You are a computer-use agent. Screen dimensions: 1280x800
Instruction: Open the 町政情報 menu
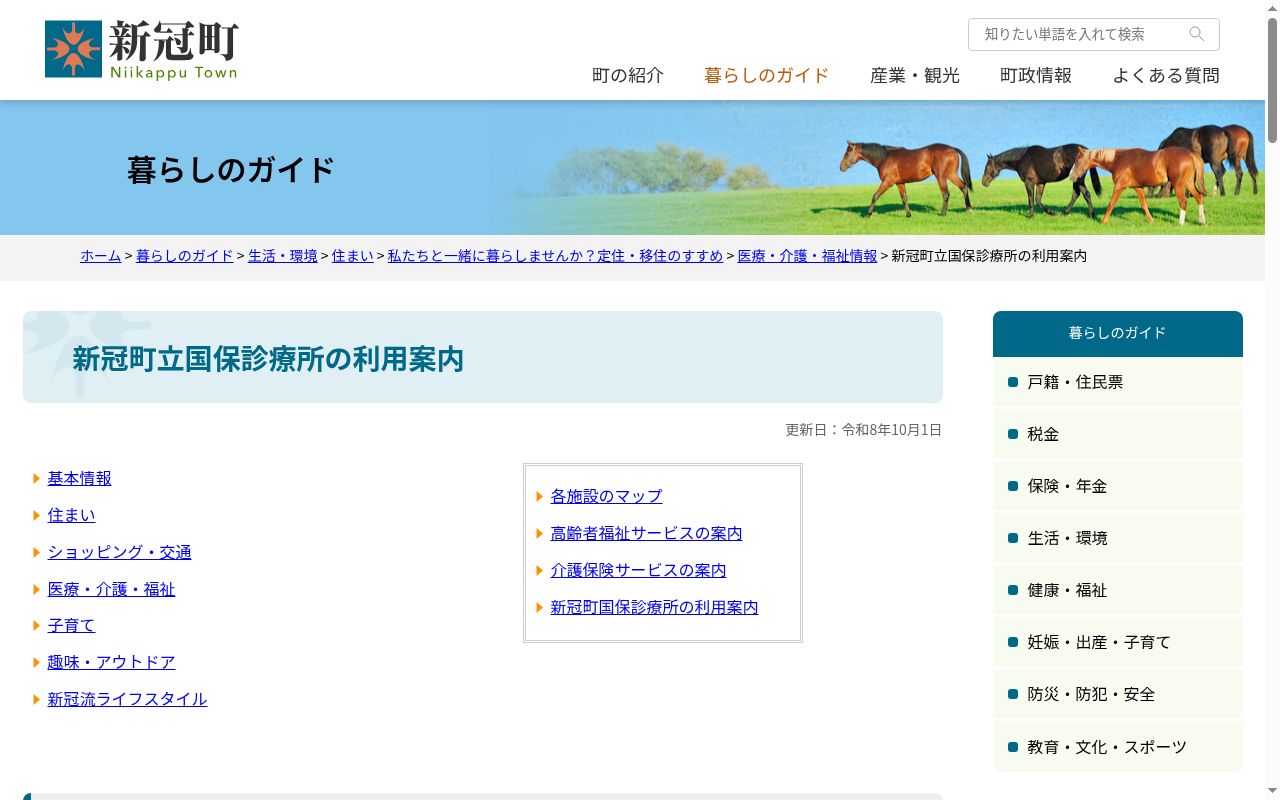click(x=1036, y=75)
